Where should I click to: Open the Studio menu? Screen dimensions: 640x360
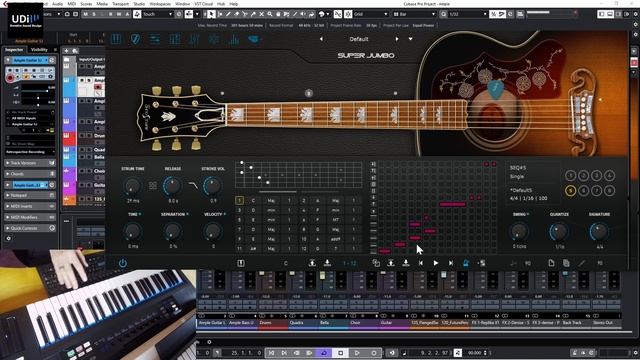pos(139,4)
